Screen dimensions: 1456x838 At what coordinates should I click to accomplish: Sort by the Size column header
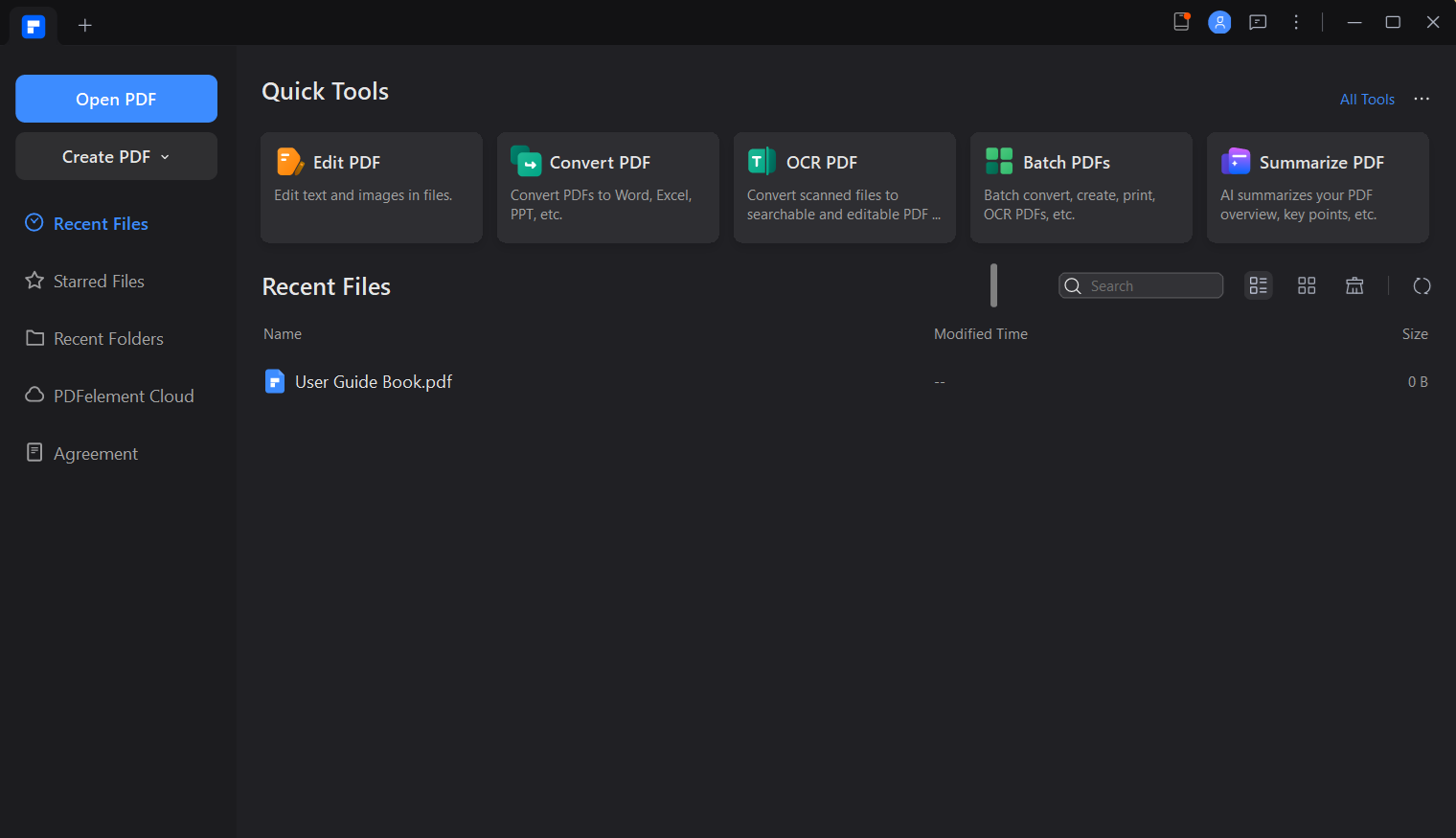tap(1415, 334)
